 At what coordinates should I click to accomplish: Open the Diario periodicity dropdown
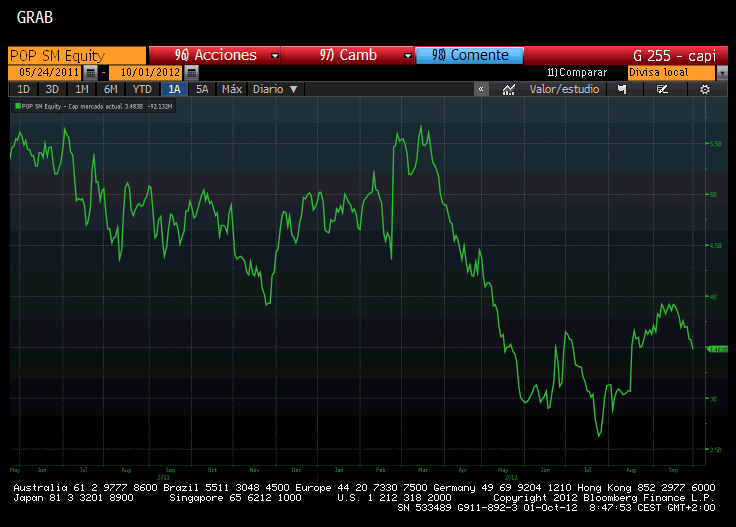pos(276,89)
